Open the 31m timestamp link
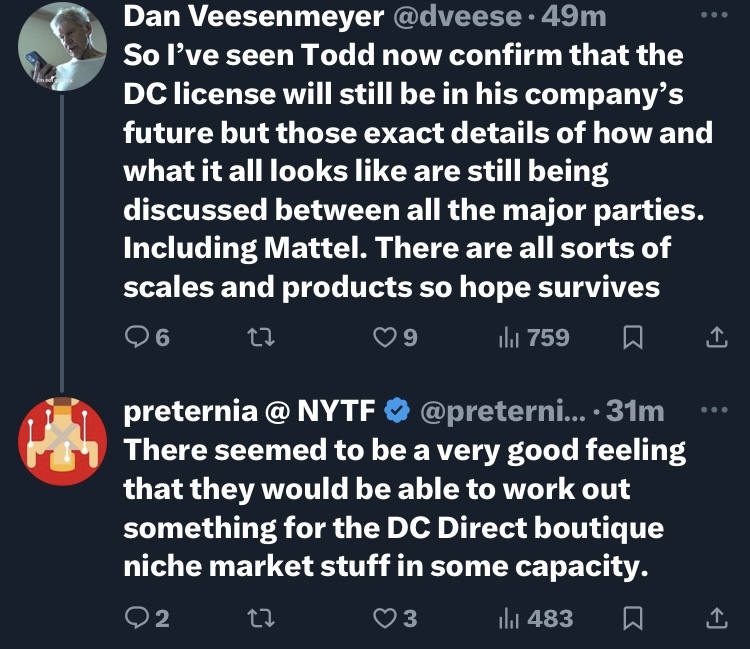The height and width of the screenshot is (649, 750). click(635, 410)
